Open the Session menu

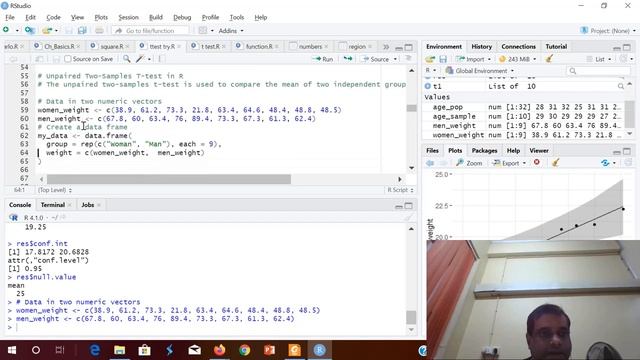(x=128, y=17)
